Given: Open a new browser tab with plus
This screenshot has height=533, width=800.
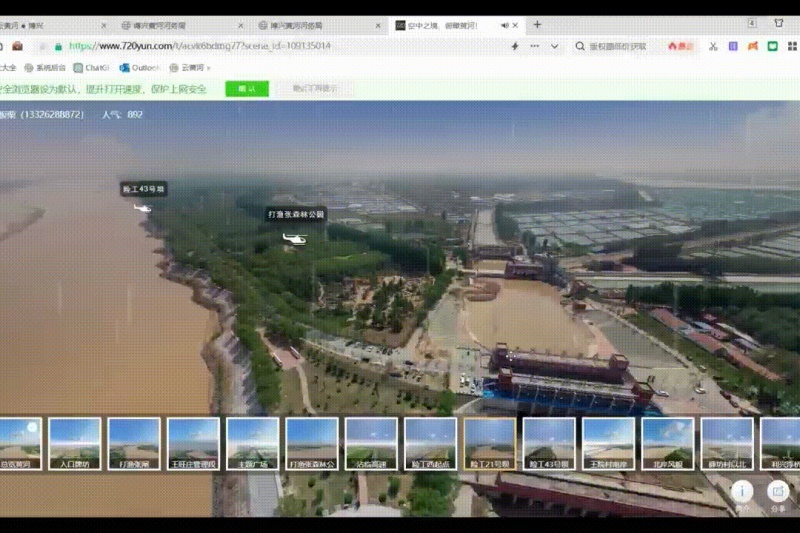Looking at the screenshot, I should click(x=537, y=25).
